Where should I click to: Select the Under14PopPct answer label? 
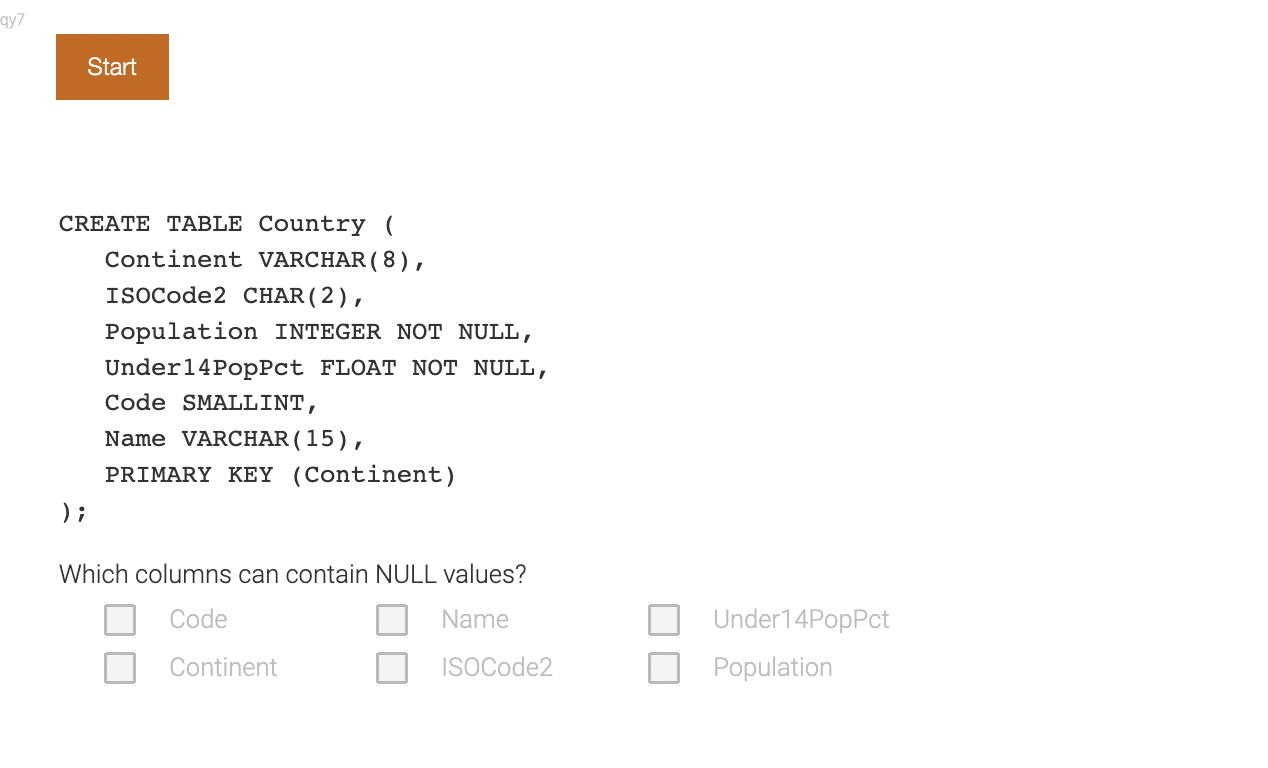(800, 619)
